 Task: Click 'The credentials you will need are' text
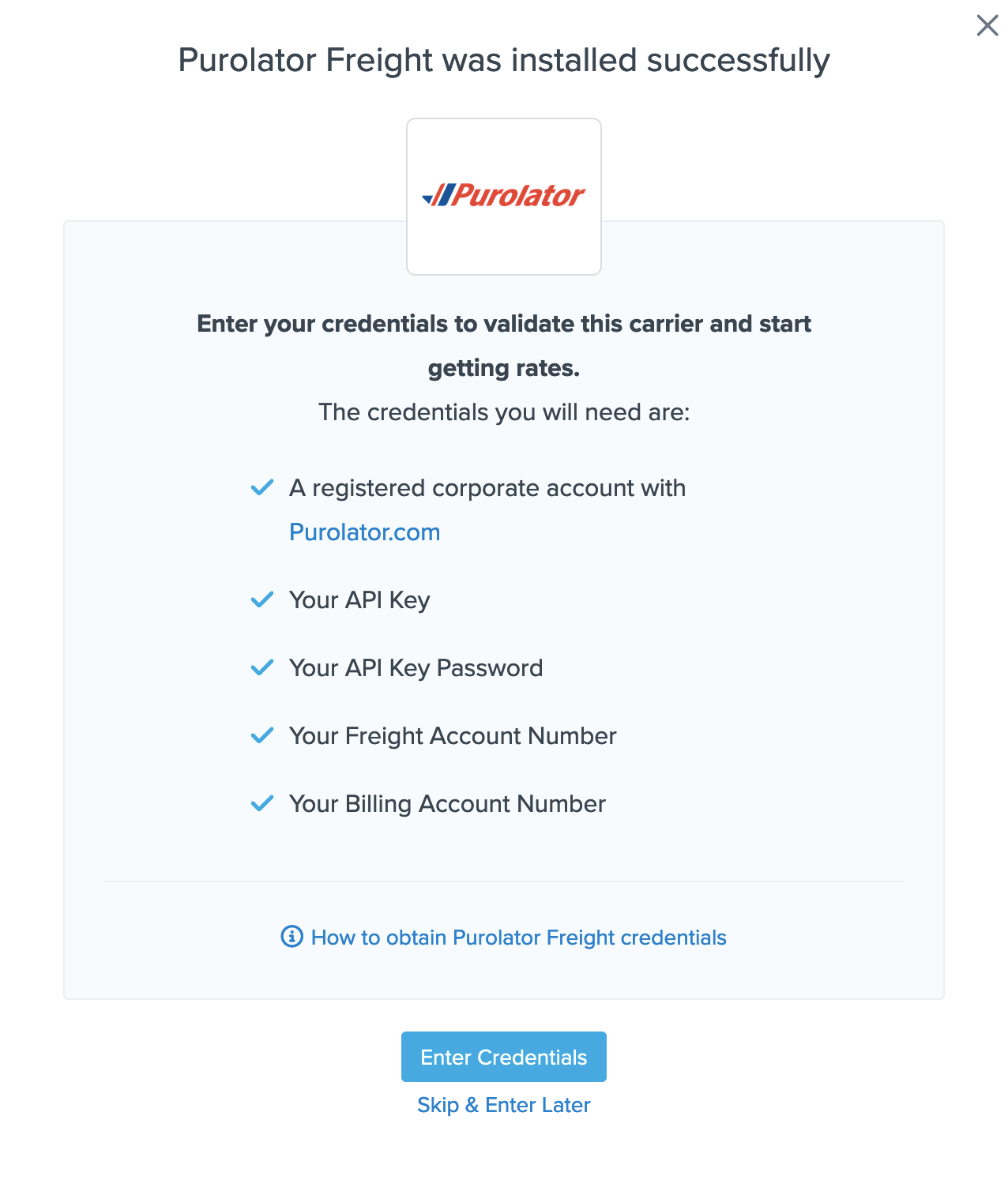coord(504,412)
